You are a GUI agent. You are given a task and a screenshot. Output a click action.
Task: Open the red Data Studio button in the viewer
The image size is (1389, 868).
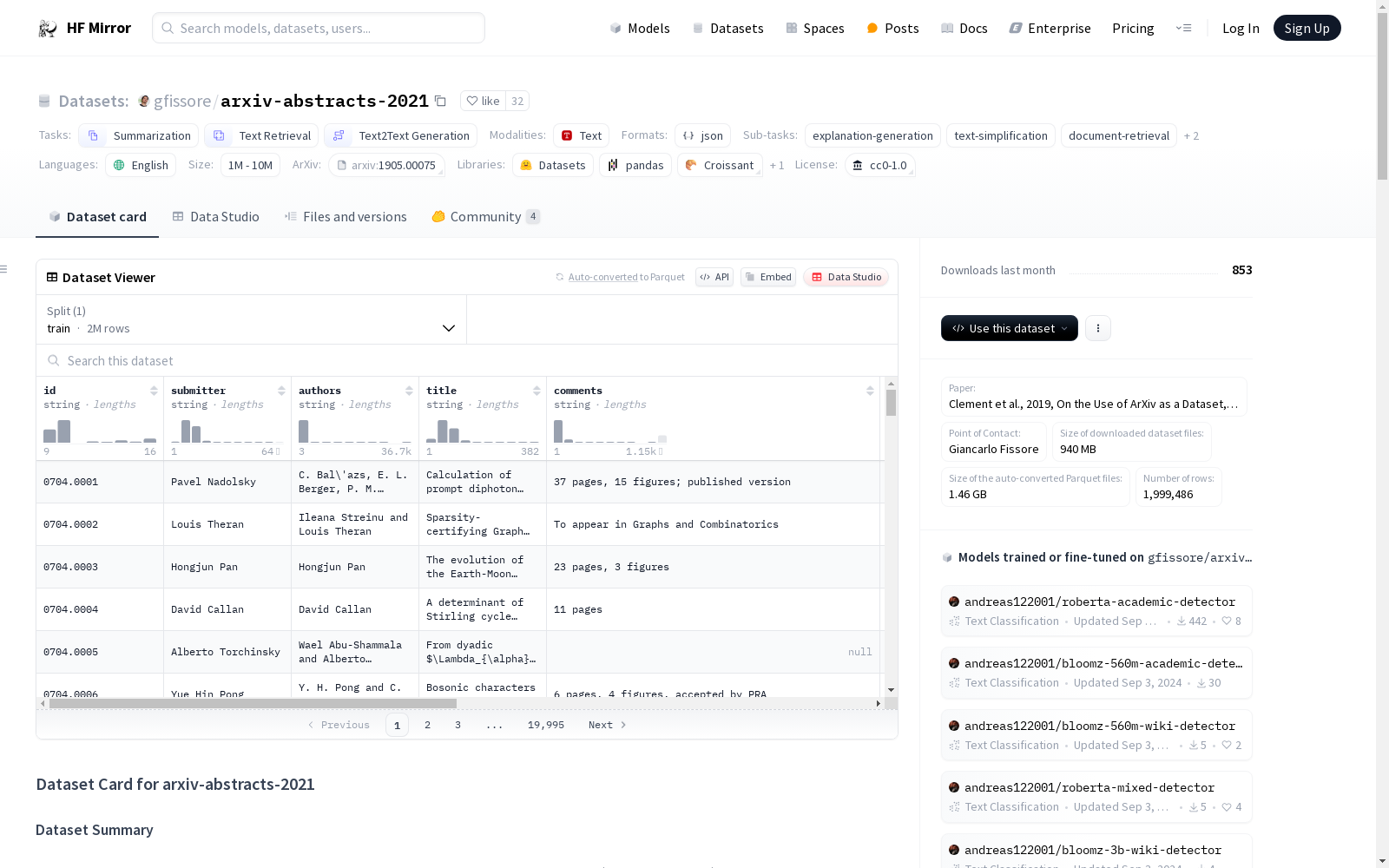(x=846, y=277)
